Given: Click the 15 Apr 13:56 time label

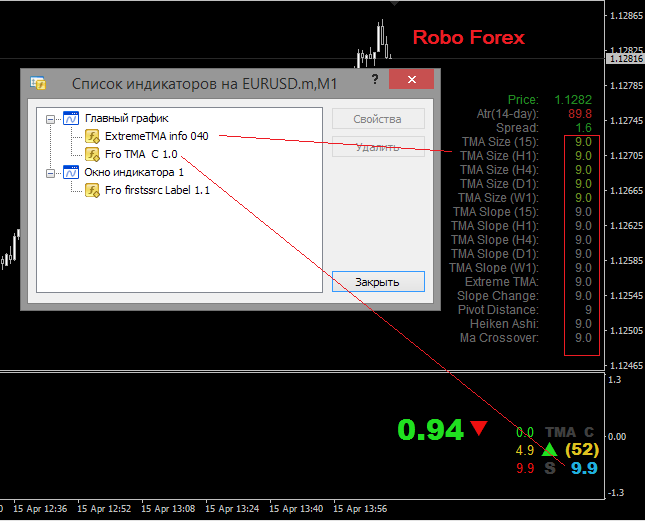Looking at the screenshot, I should pyautogui.click(x=360, y=509).
